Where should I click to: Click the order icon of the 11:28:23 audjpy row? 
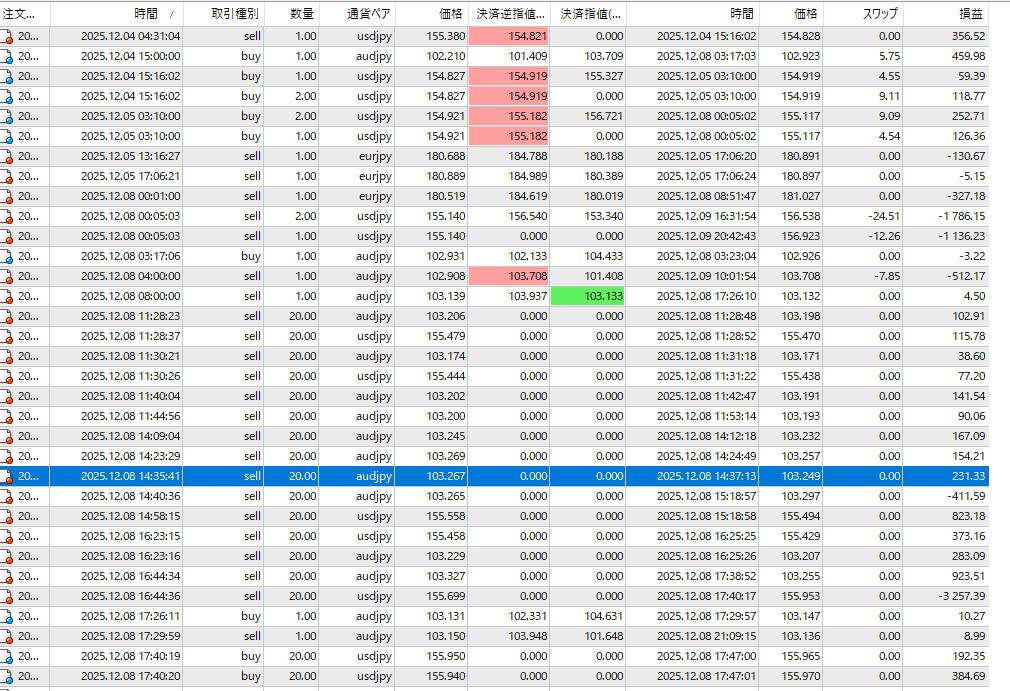[7, 316]
